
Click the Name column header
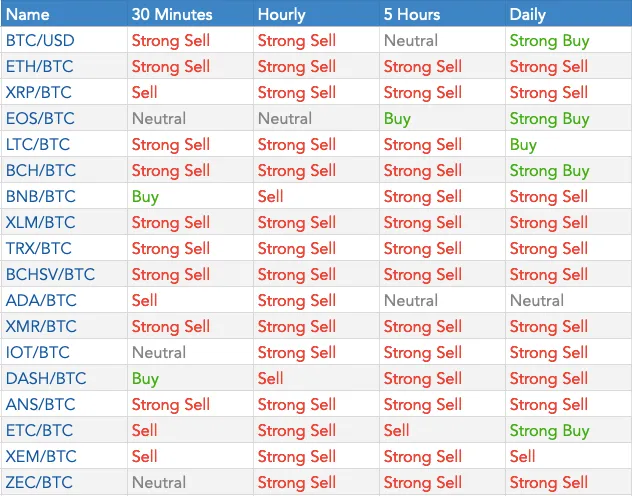[28, 15]
